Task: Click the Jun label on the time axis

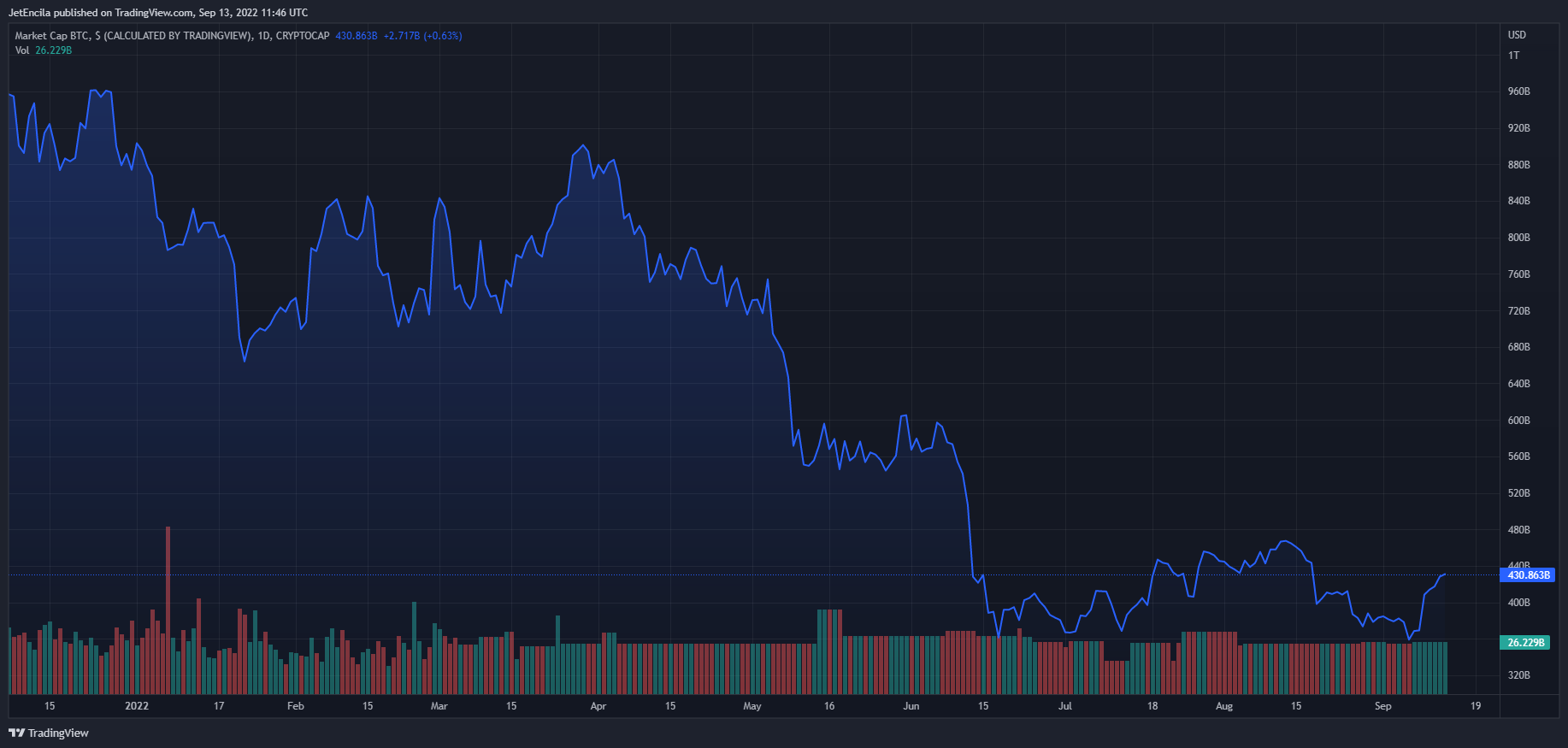Action: 911,706
